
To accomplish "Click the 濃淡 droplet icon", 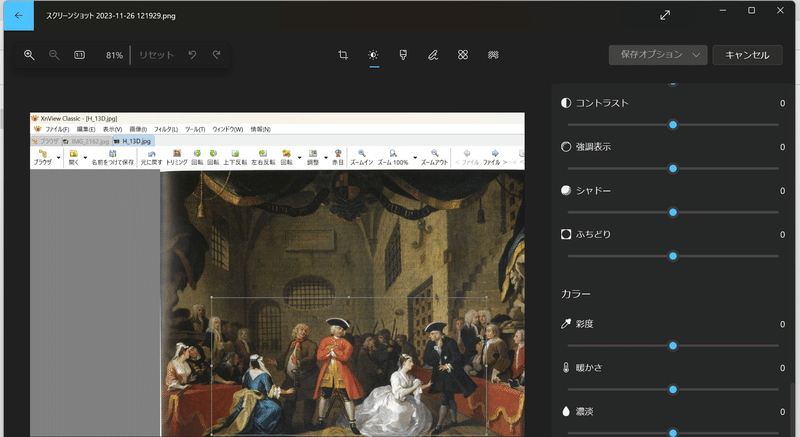I will (566, 412).
